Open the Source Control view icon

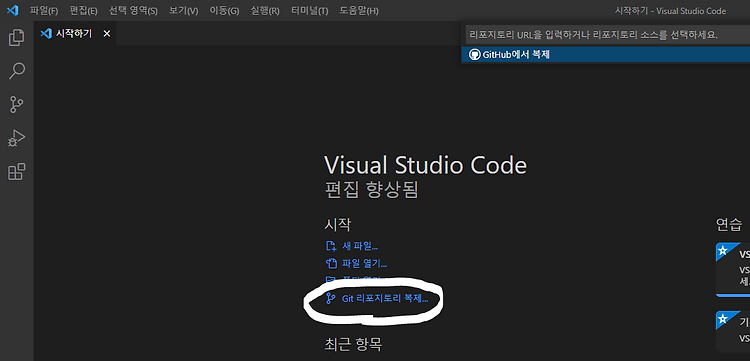[x=17, y=104]
